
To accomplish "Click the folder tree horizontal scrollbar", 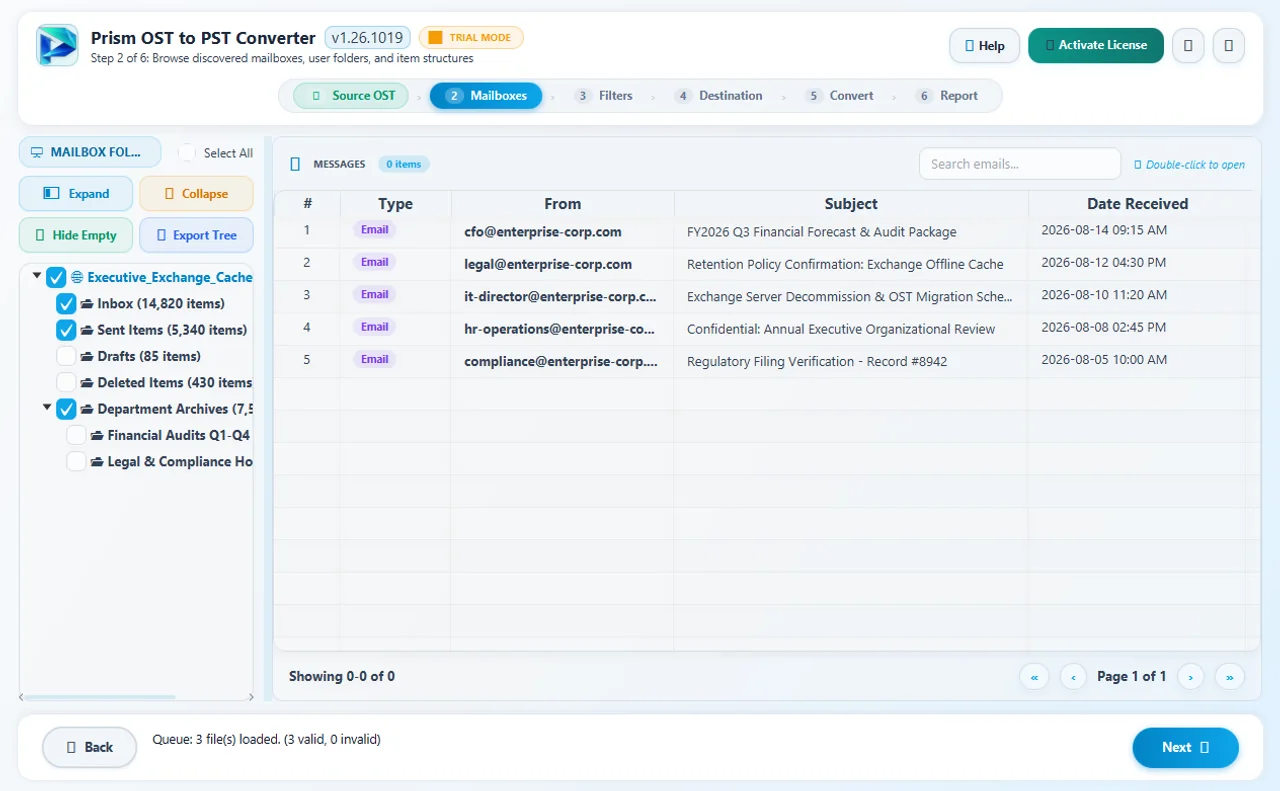I will coord(100,697).
